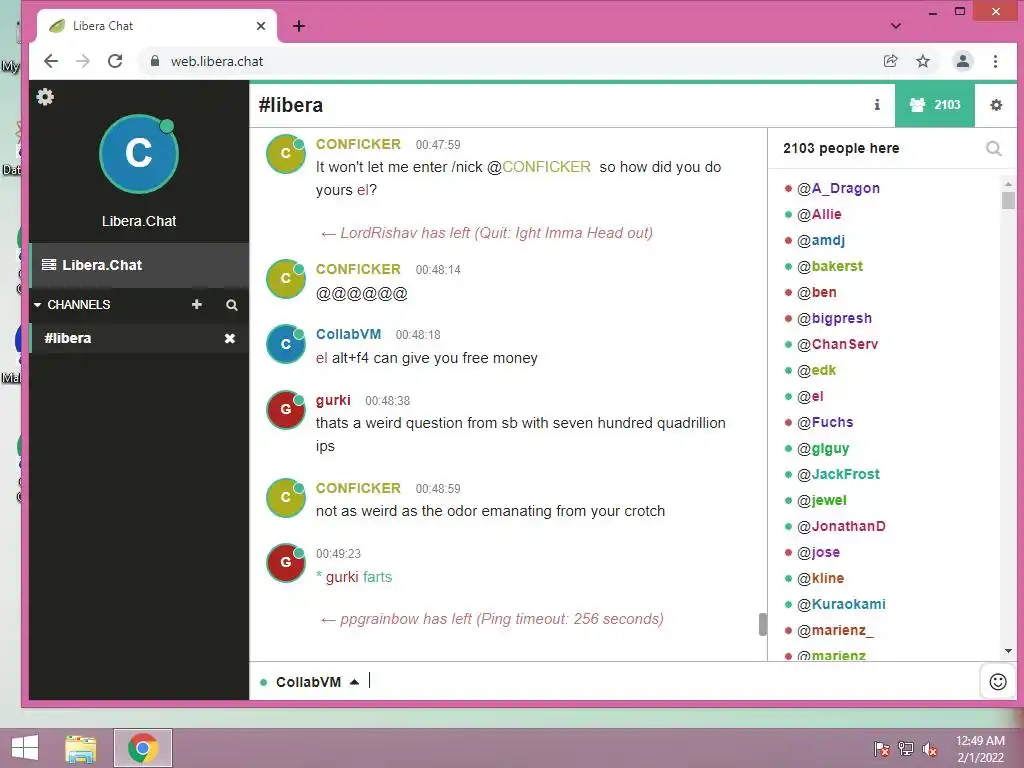Open Action Center flag tray icon

(x=882, y=749)
